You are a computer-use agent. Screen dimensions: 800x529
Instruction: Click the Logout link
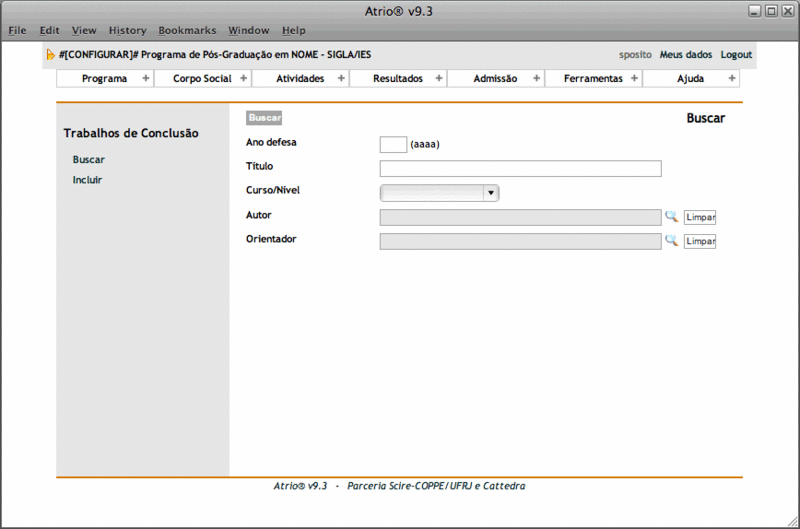[x=736, y=55]
